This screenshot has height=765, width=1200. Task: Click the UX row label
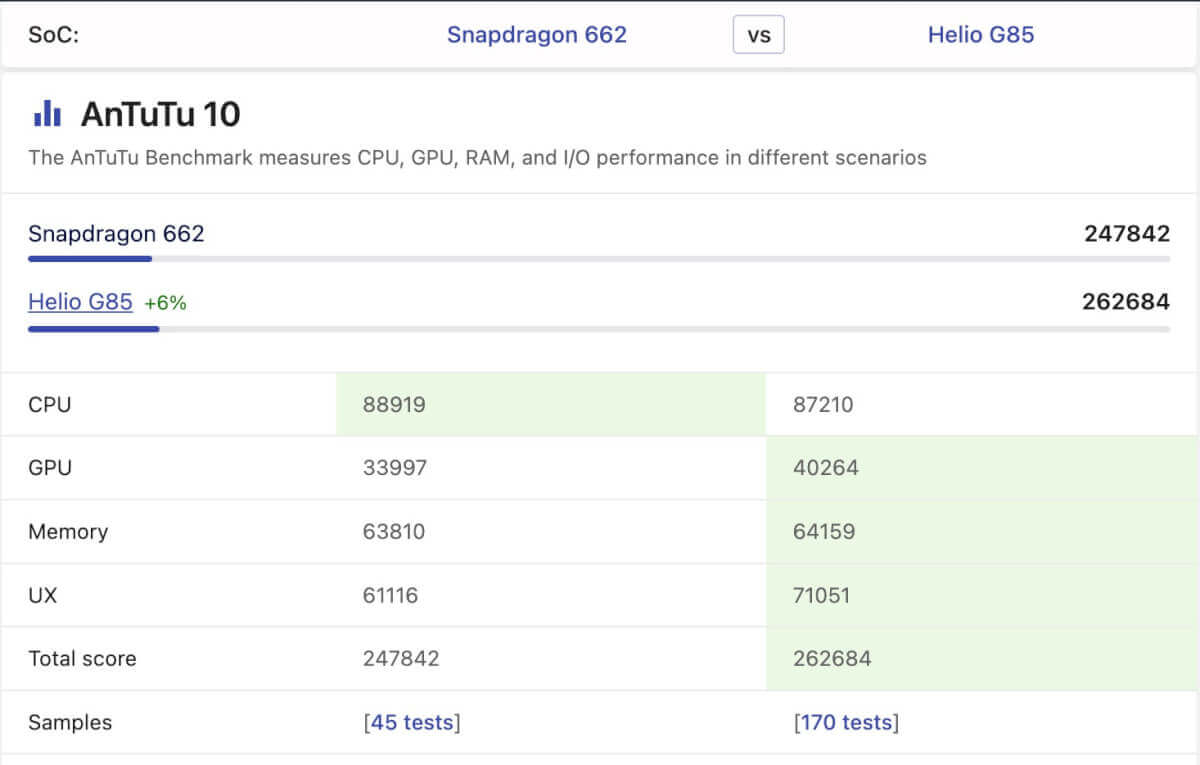click(x=43, y=596)
